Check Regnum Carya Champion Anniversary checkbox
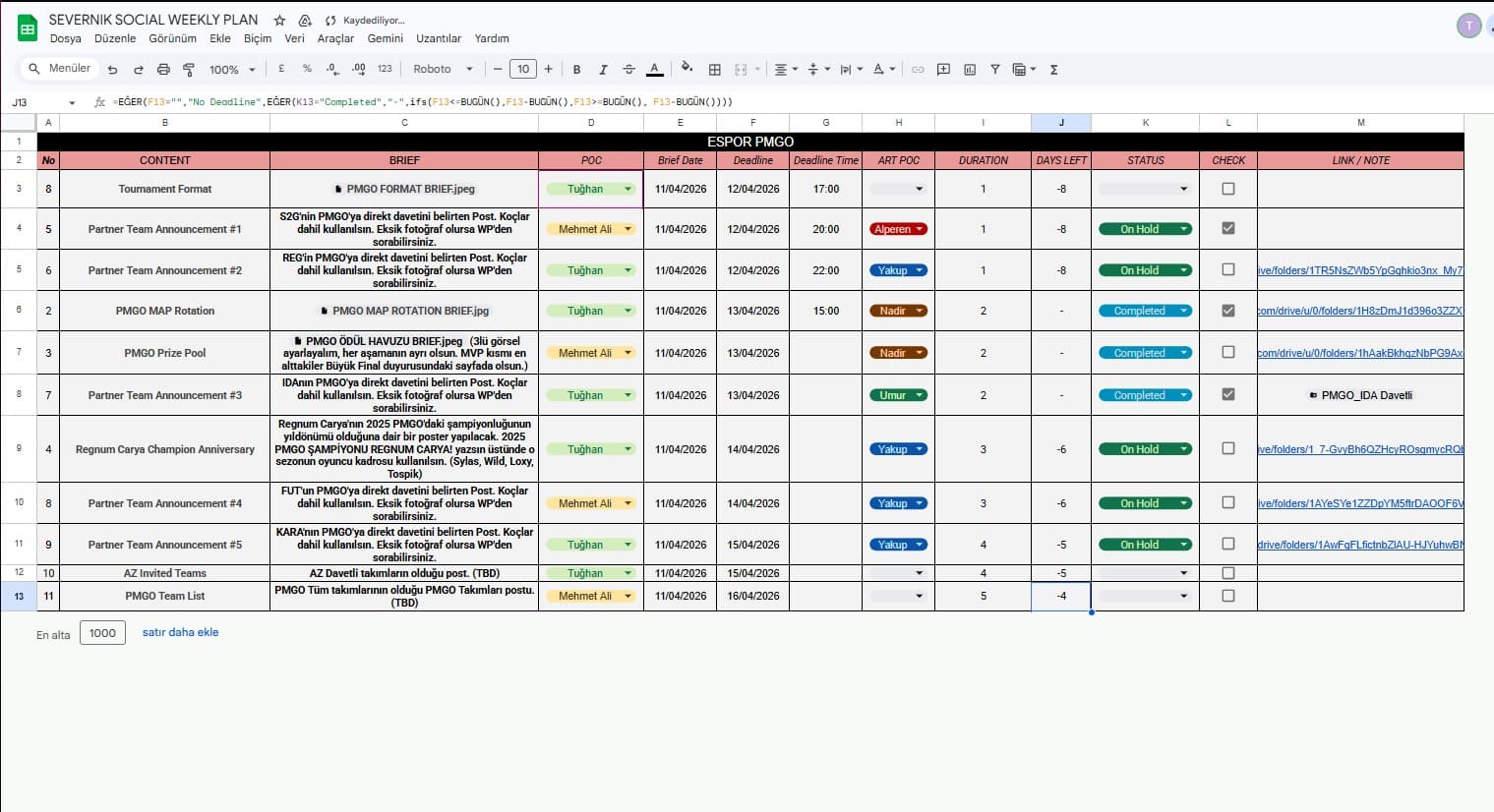 click(x=1227, y=448)
